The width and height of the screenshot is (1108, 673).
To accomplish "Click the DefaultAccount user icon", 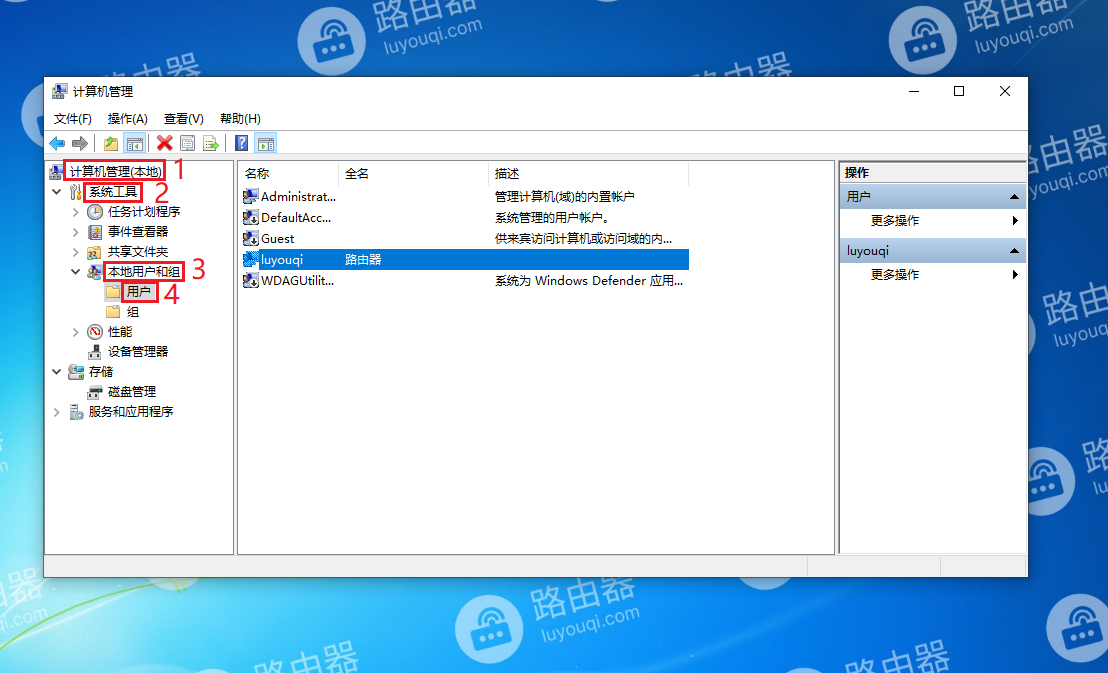I will pos(251,218).
